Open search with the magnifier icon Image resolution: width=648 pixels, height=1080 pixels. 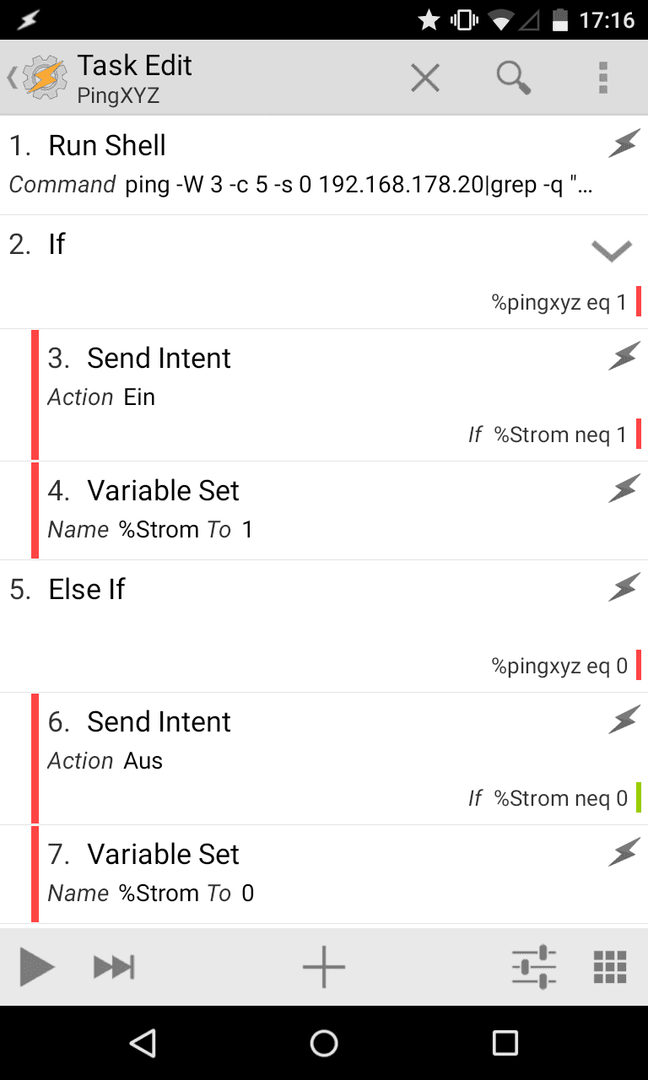pyautogui.click(x=514, y=77)
